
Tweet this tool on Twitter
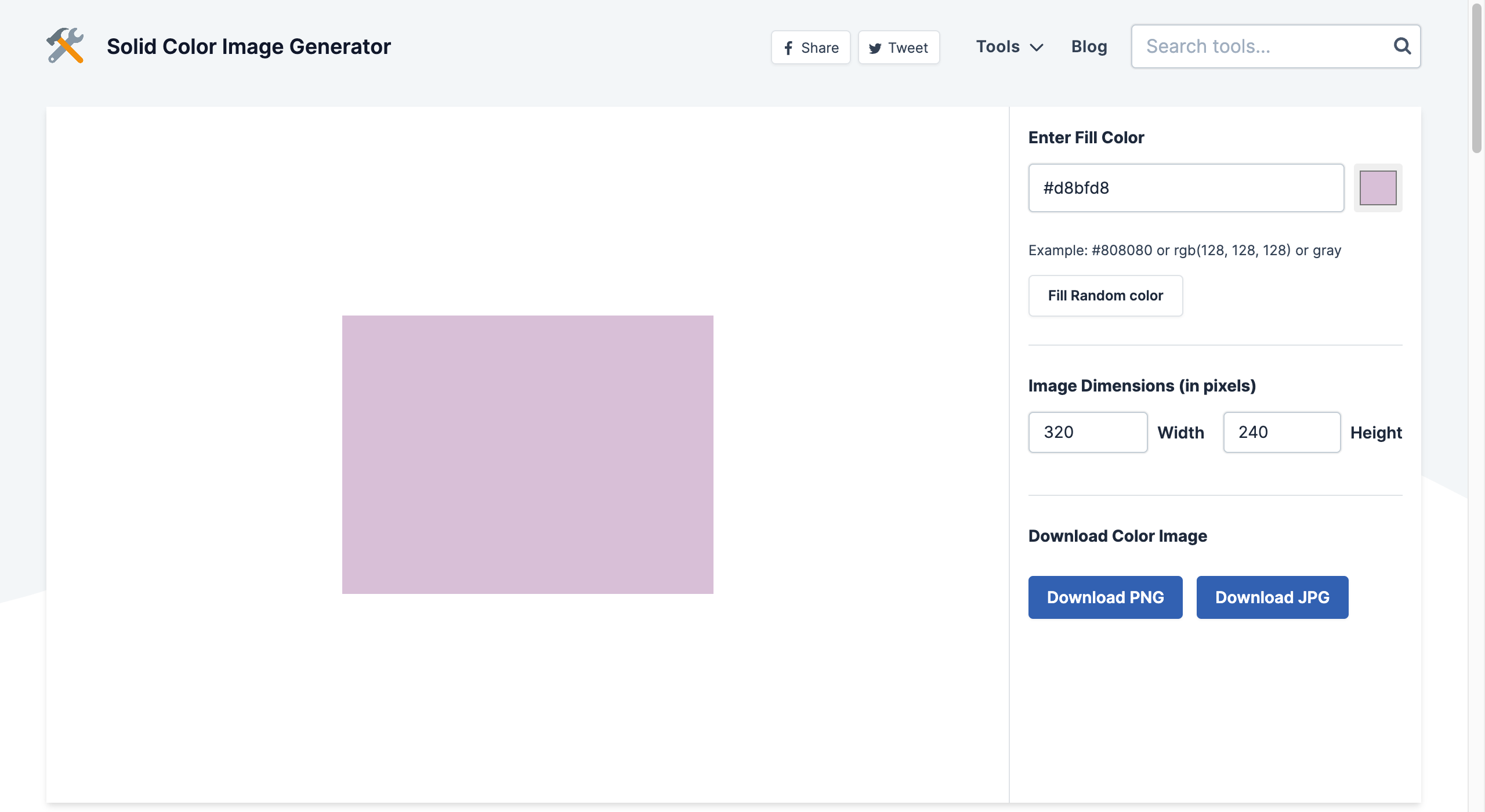[899, 48]
